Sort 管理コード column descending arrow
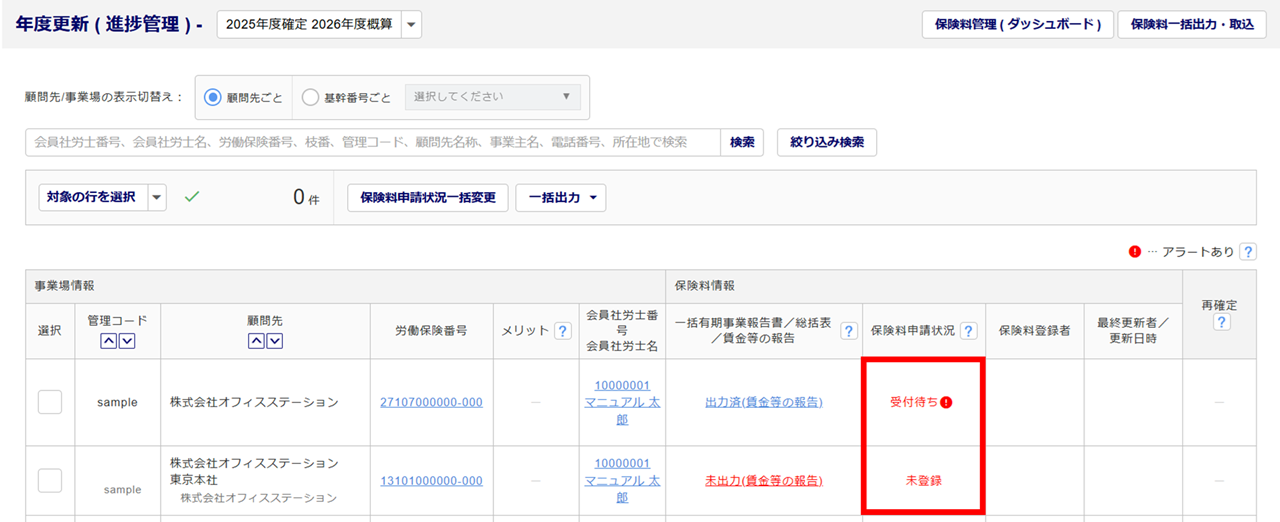 click(x=126, y=341)
